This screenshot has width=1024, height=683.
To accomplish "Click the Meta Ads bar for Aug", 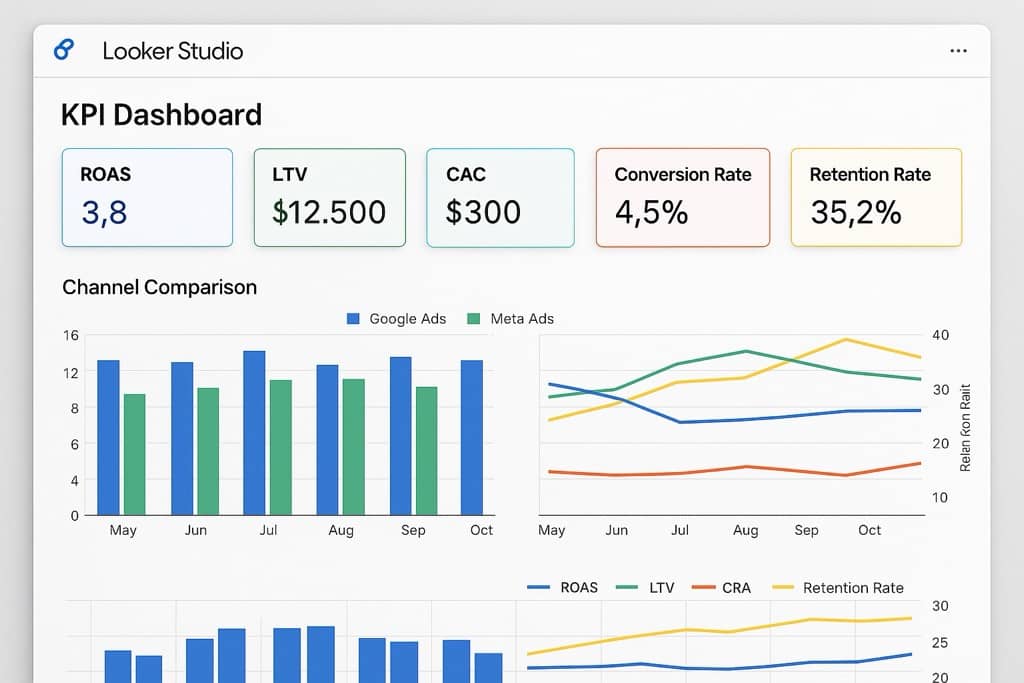I will (353, 448).
